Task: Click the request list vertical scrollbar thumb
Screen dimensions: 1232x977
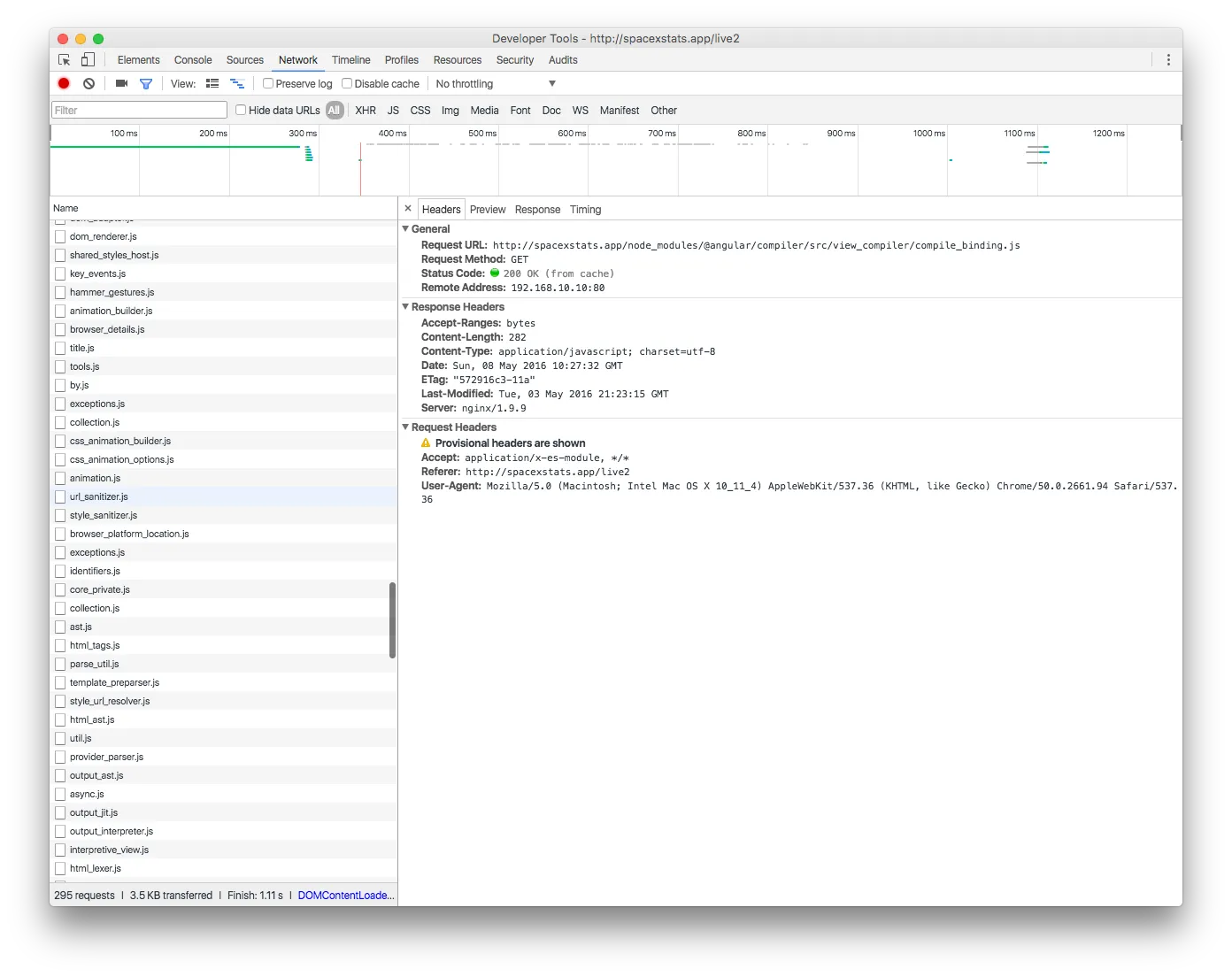Action: pos(392,620)
